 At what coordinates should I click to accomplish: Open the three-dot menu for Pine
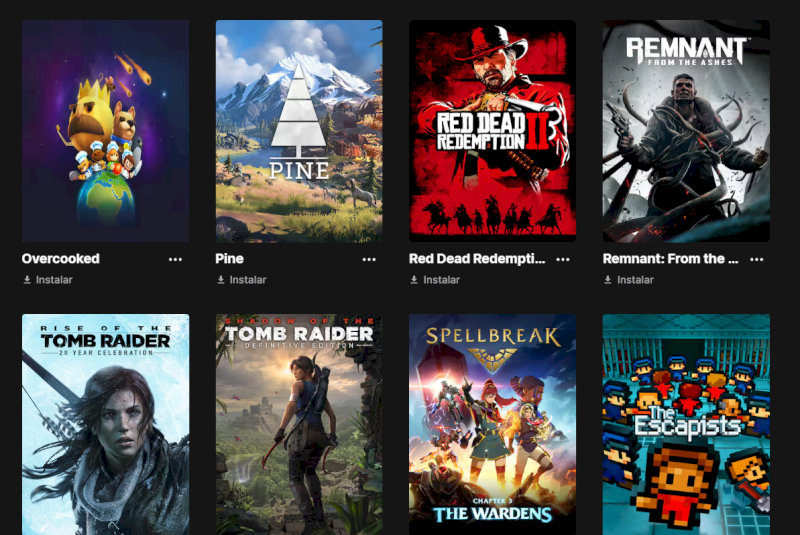[x=369, y=259]
